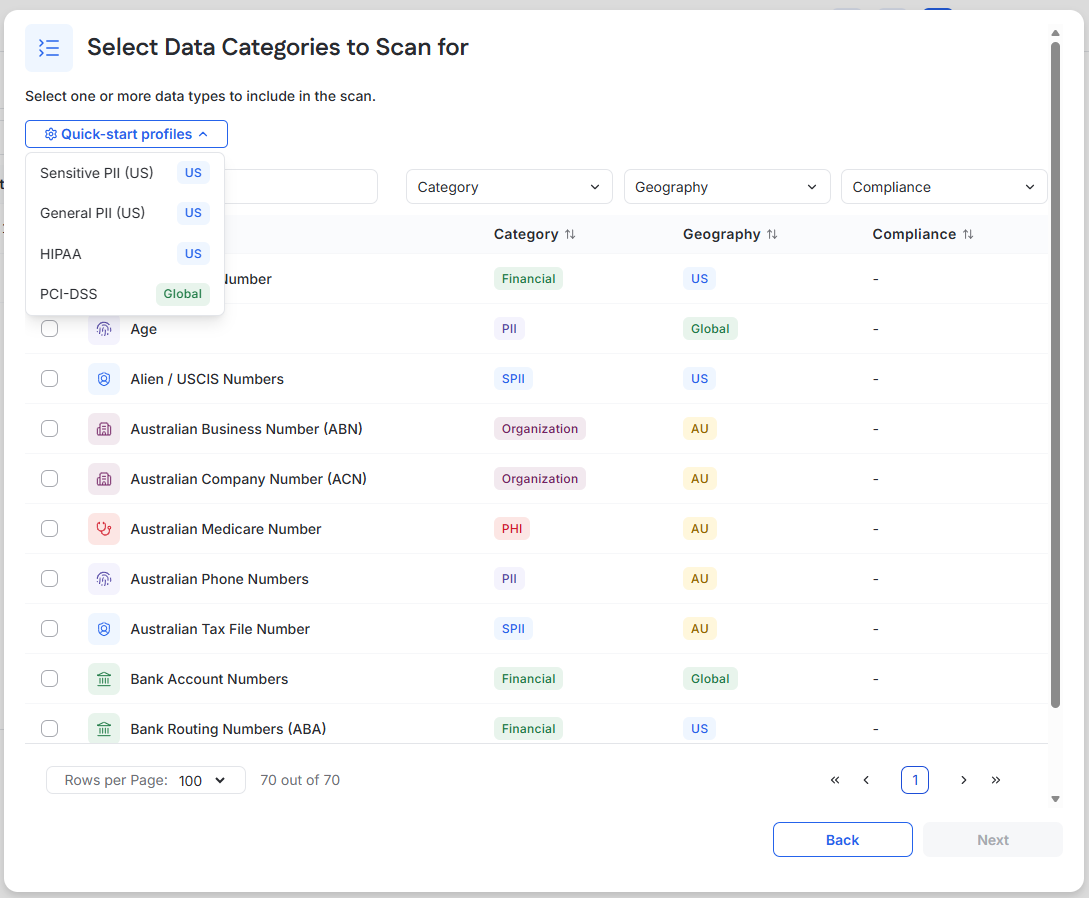Check the Age data category checkbox
1089x898 pixels.
point(49,329)
